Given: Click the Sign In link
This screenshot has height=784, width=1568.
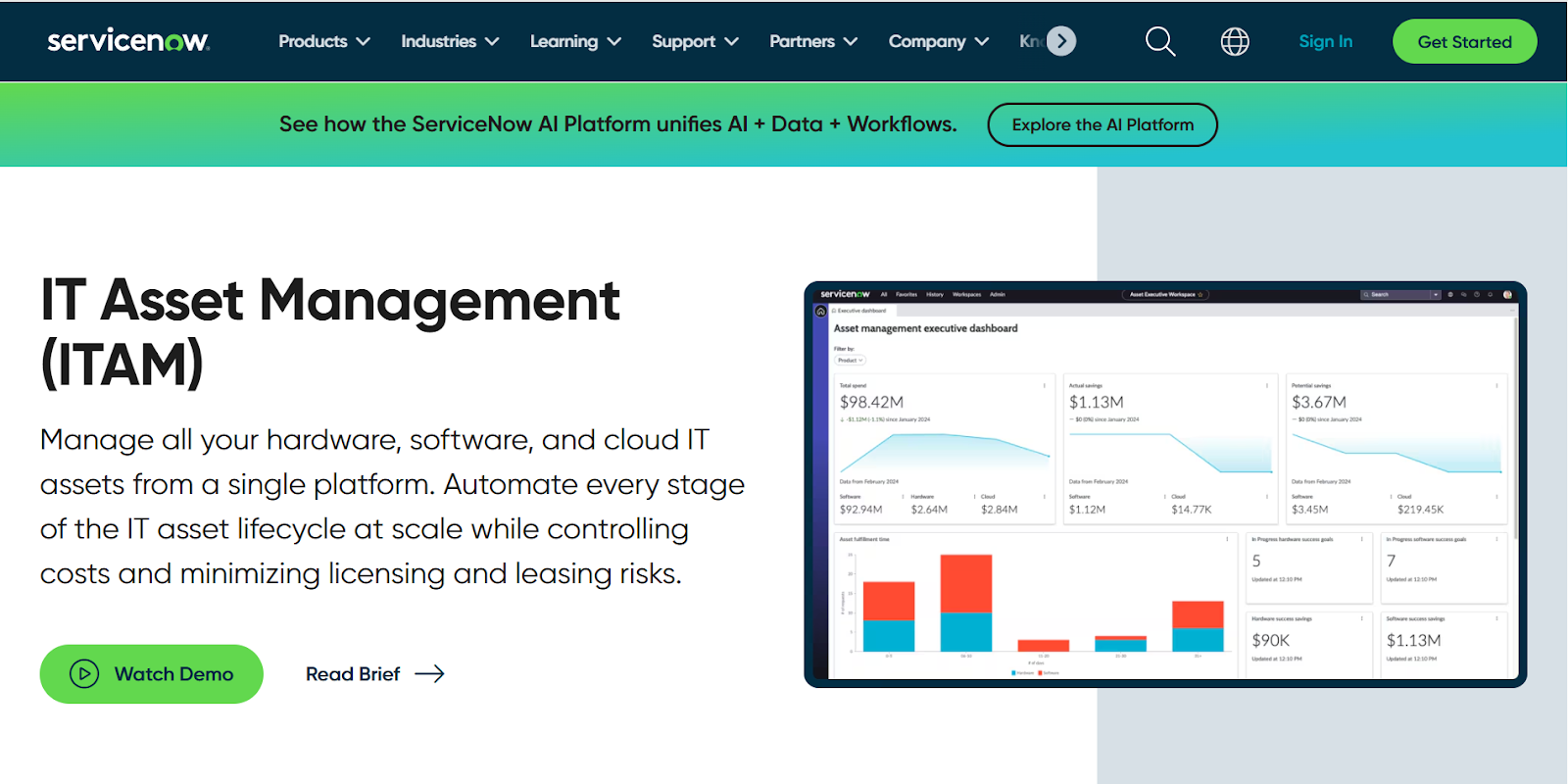Looking at the screenshot, I should coord(1325,41).
